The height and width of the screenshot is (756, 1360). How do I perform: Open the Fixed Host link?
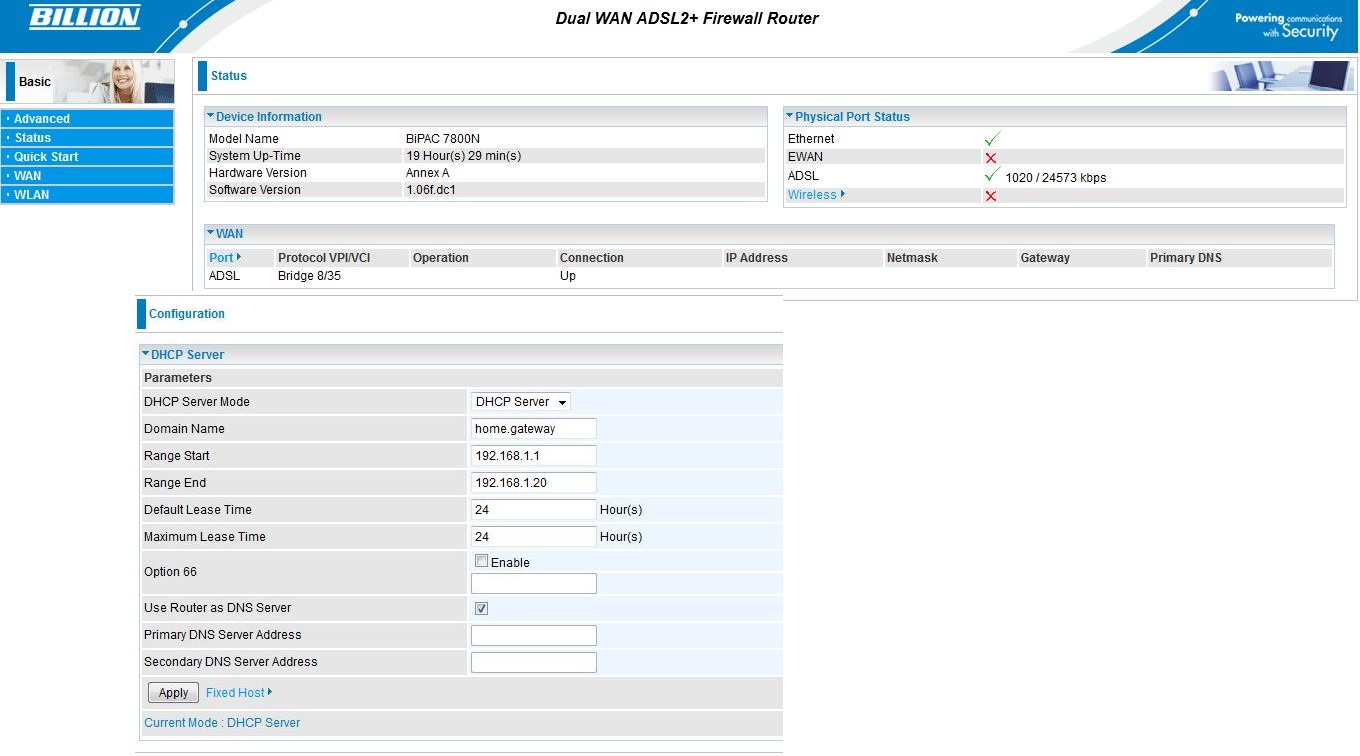tap(239, 692)
